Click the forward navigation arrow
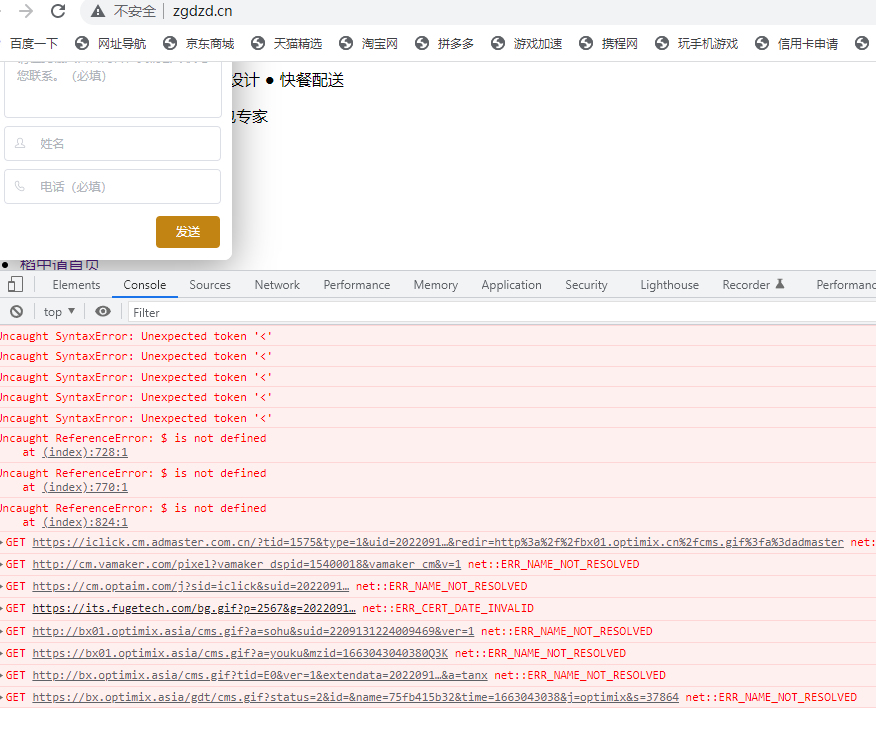The height and width of the screenshot is (731, 876). 26,11
